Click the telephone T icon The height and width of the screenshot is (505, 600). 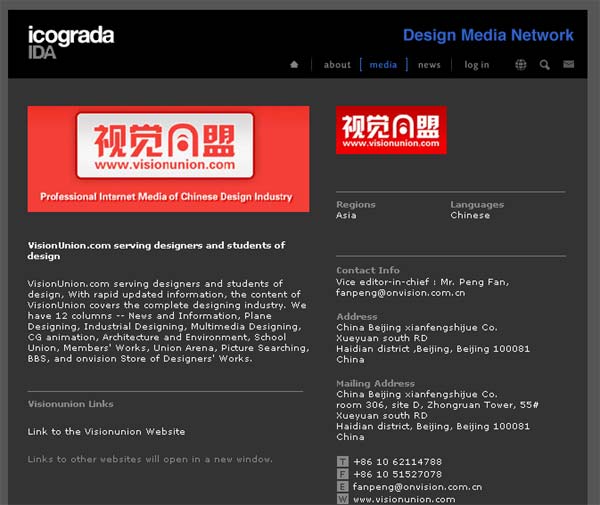coord(342,461)
